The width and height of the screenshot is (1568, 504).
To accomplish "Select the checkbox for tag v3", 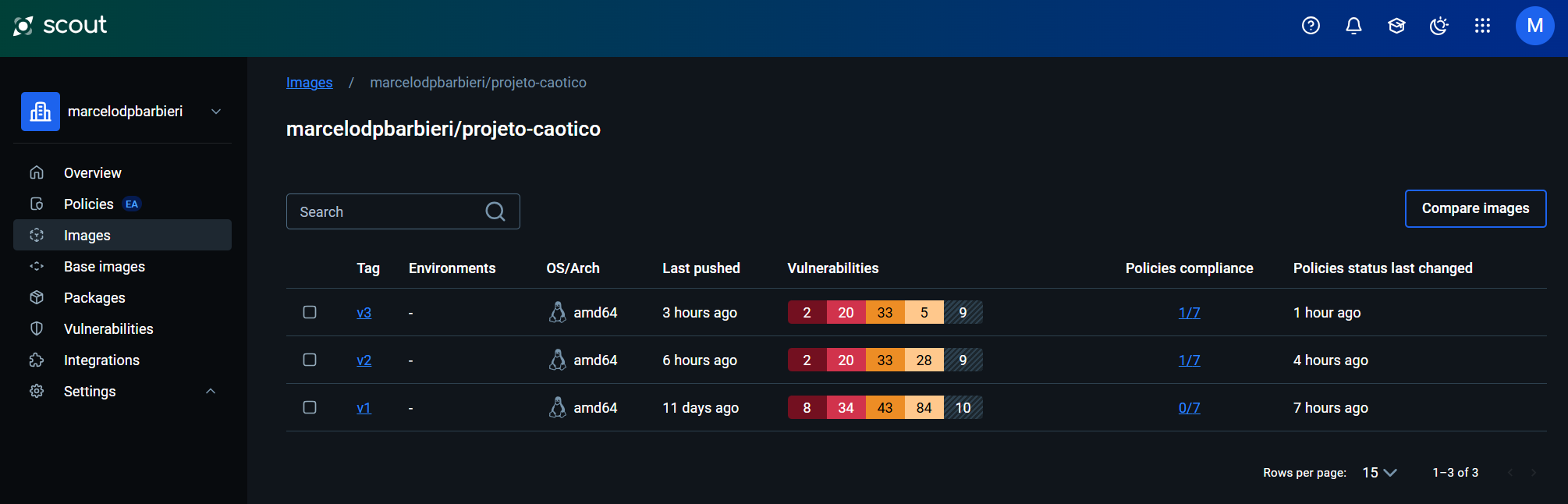I will click(310, 312).
